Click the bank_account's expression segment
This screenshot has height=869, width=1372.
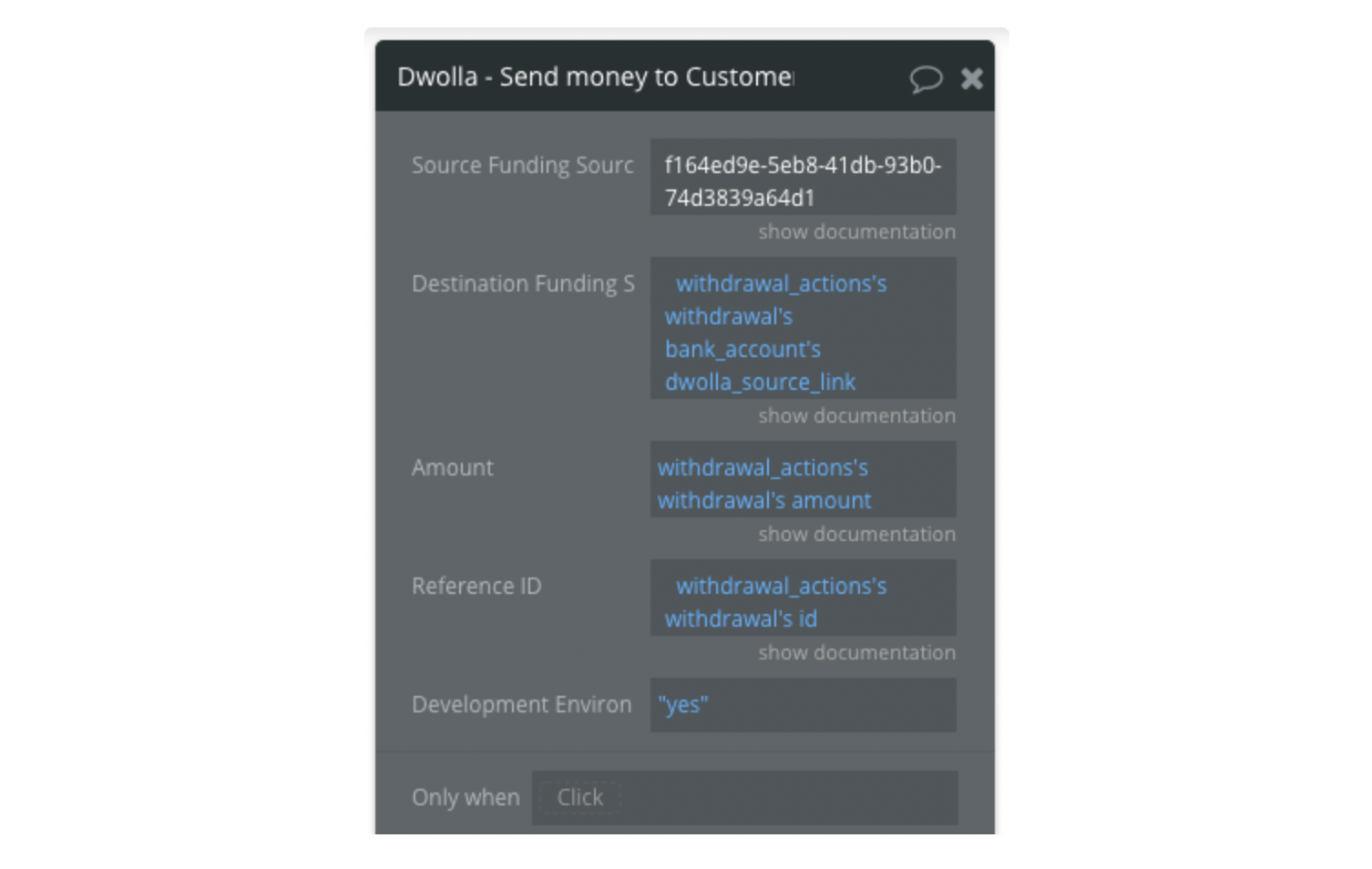click(742, 349)
